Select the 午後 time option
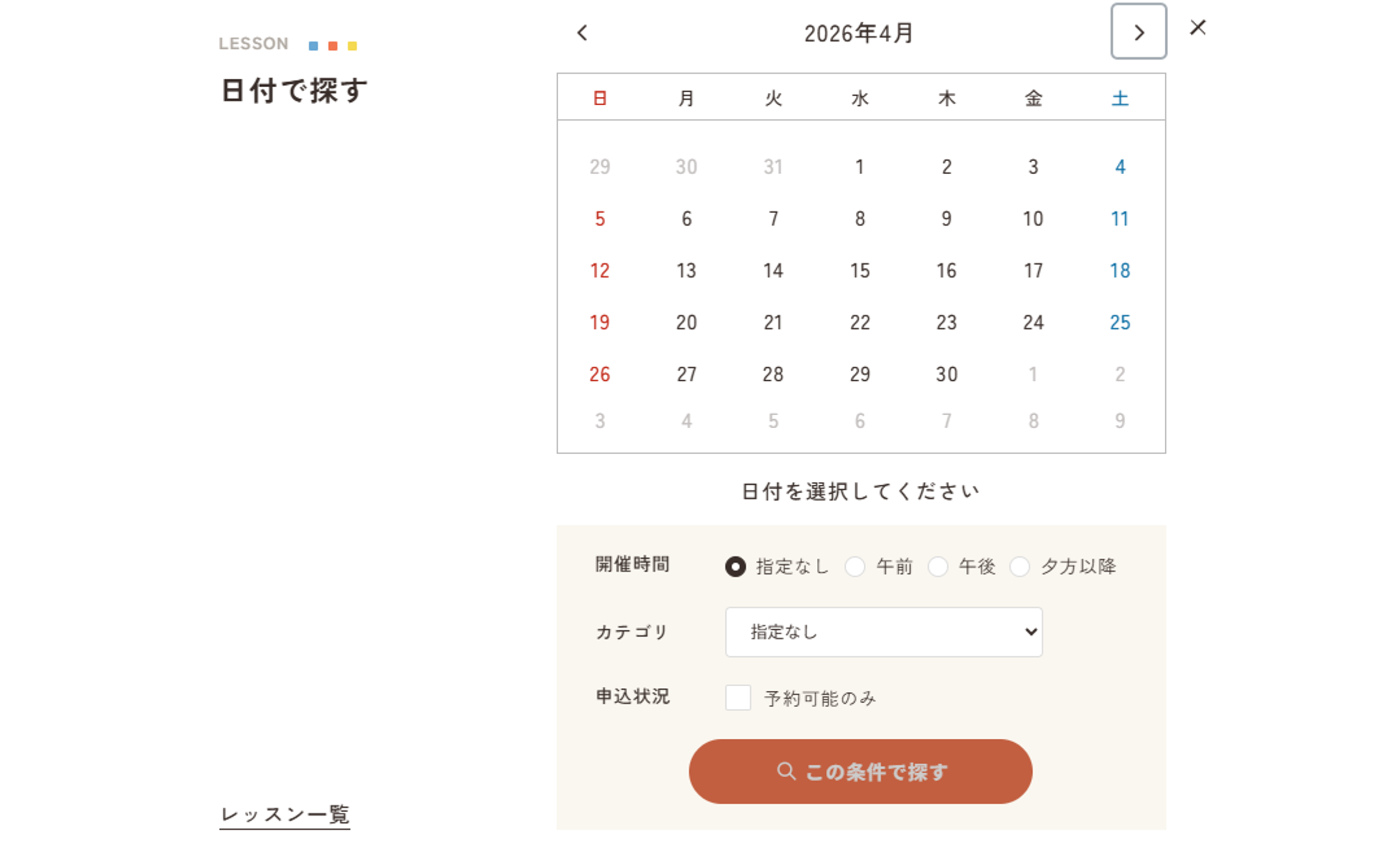This screenshot has height=861, width=1400. coord(937,567)
